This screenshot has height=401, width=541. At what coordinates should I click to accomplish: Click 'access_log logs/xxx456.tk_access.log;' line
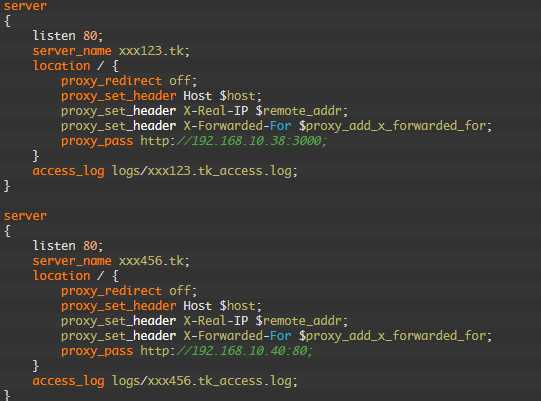(x=165, y=381)
